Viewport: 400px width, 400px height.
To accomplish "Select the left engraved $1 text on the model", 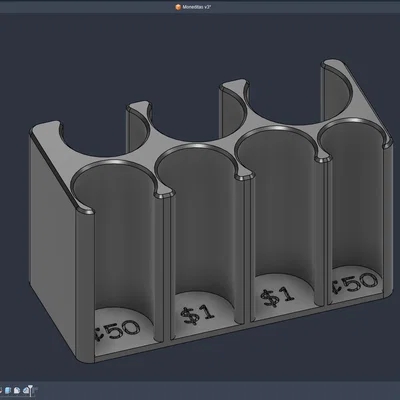I will pos(198,314).
